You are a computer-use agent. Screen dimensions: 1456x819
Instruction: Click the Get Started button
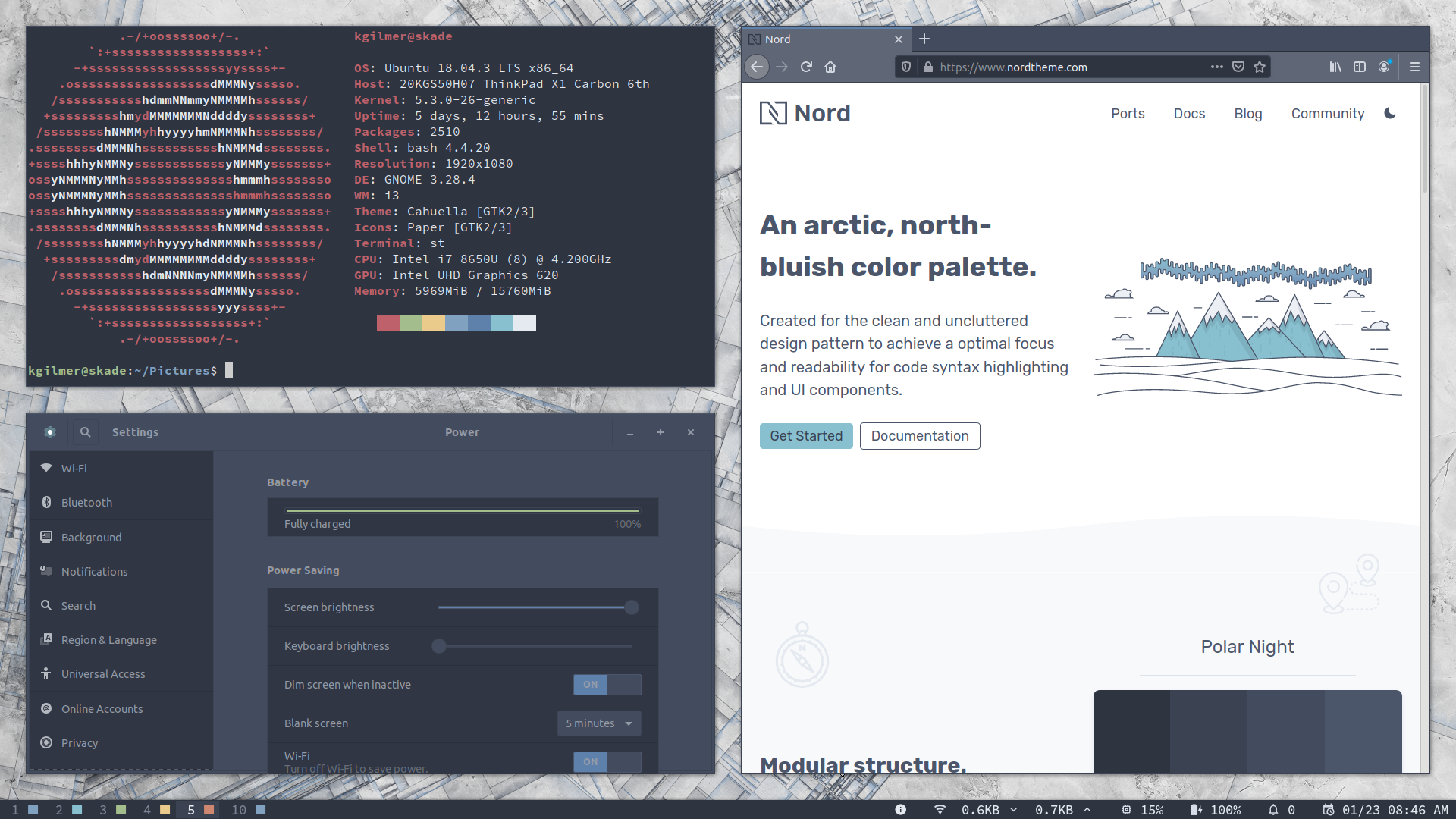pos(806,435)
